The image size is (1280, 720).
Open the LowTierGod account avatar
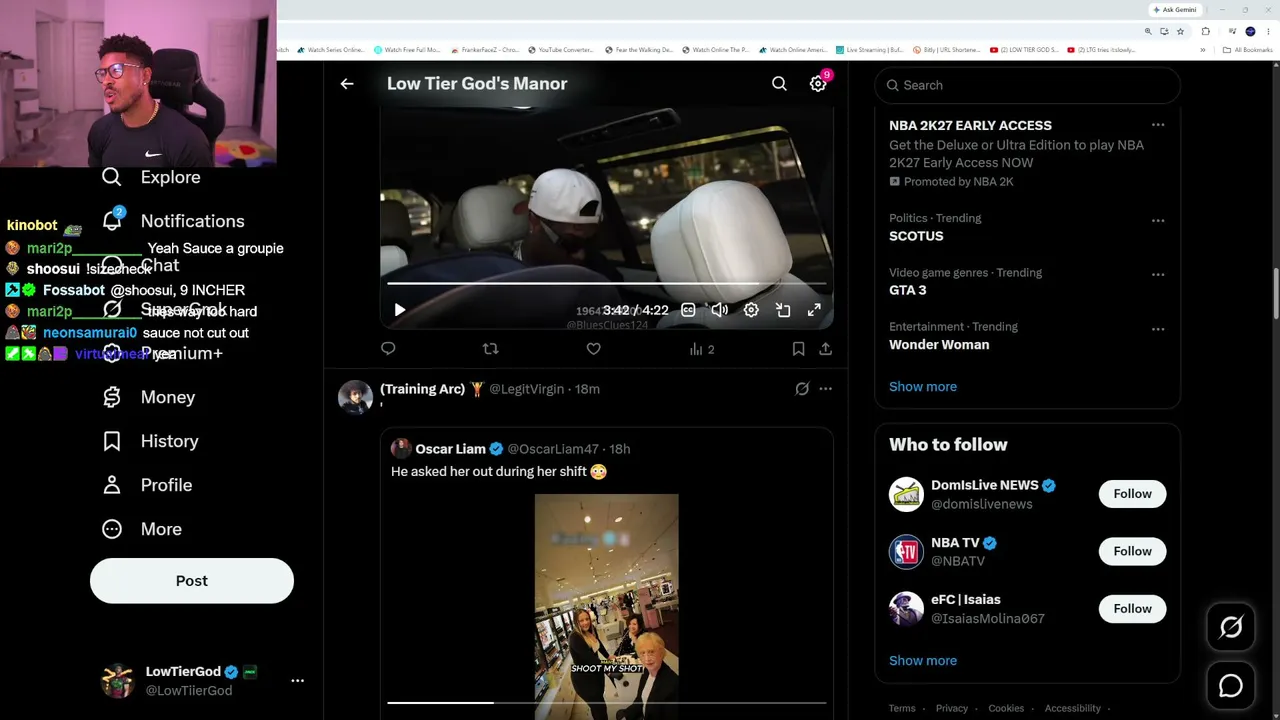click(x=118, y=681)
